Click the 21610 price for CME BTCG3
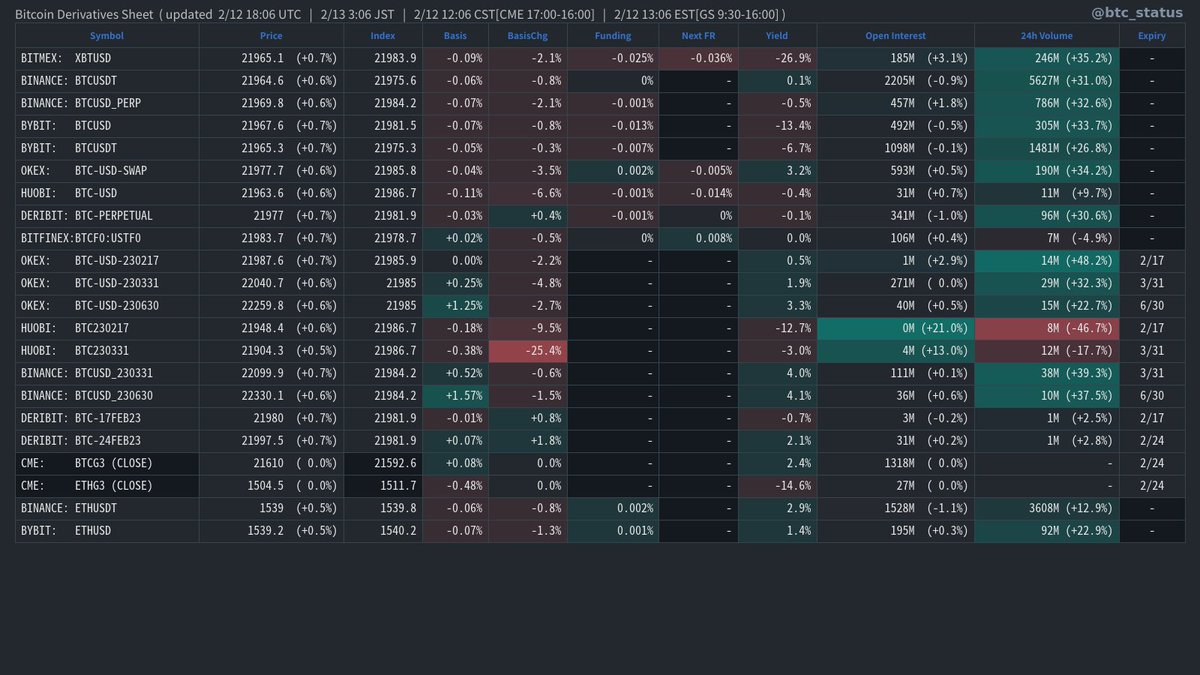This screenshot has width=1200, height=675. pos(266,463)
